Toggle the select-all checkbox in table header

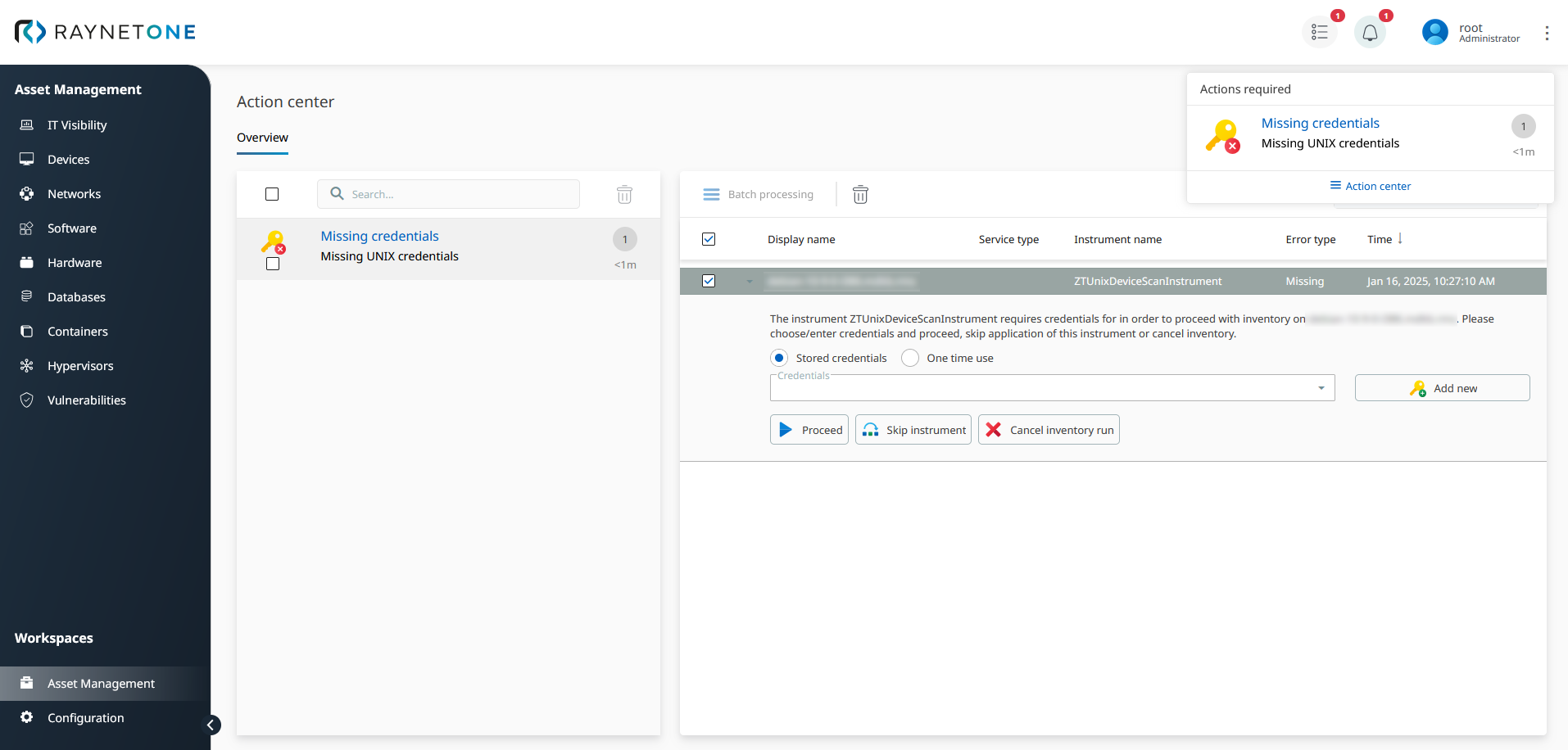point(709,240)
